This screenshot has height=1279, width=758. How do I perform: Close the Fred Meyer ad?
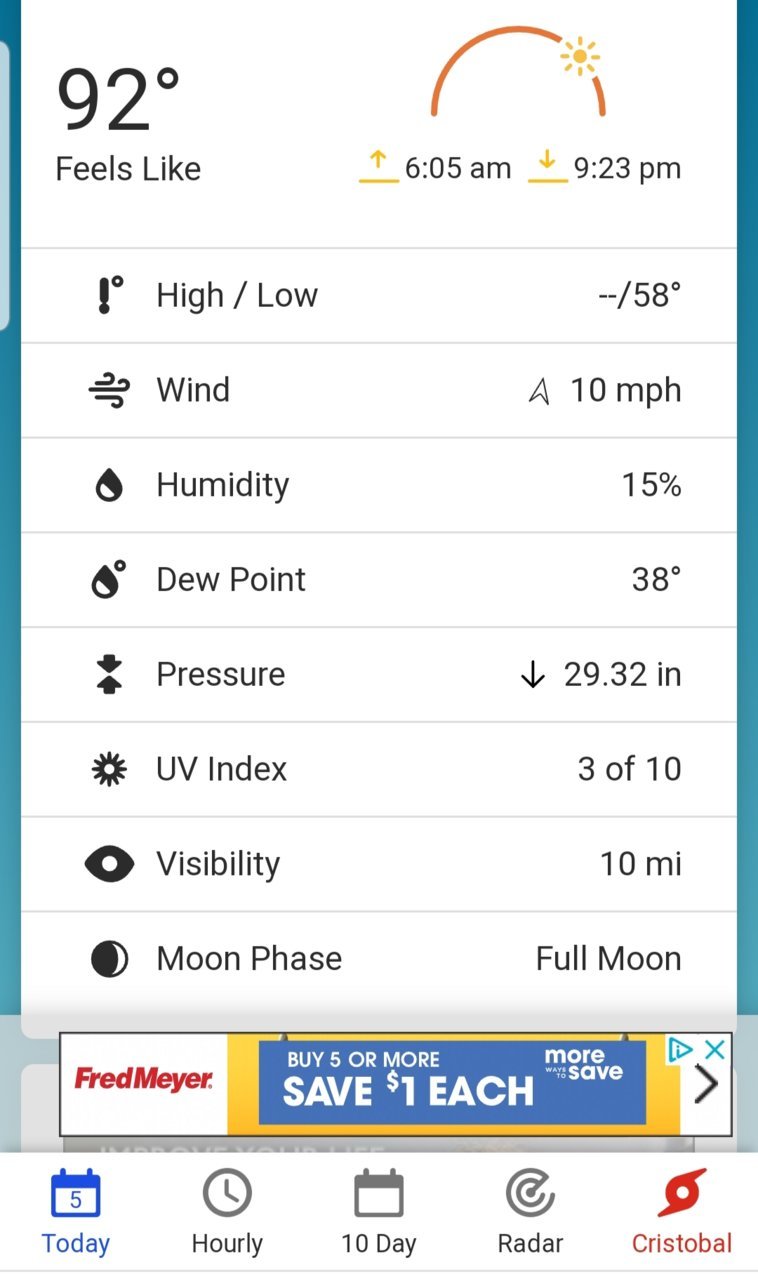tap(714, 1049)
